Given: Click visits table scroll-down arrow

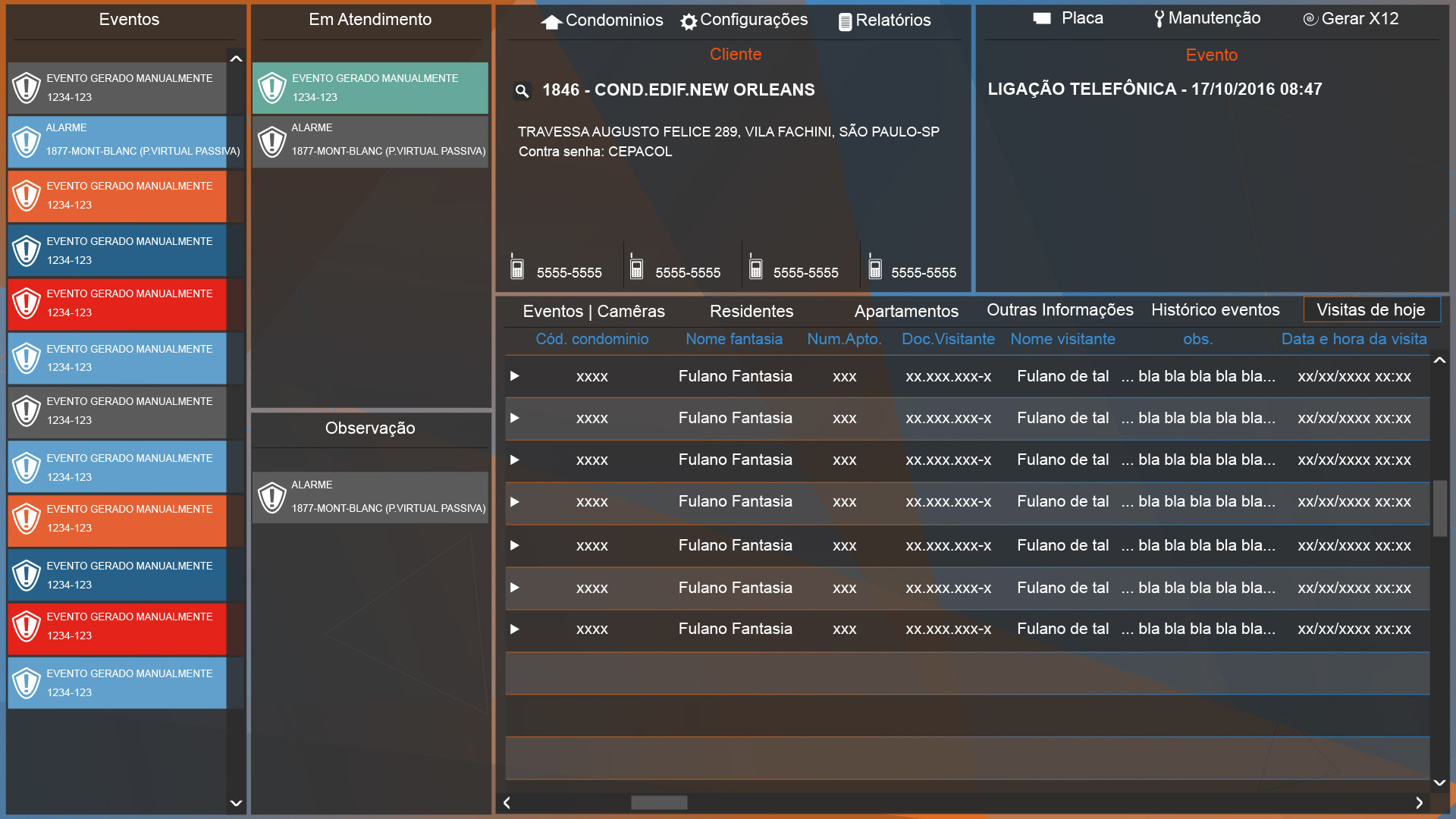Looking at the screenshot, I should pyautogui.click(x=1439, y=783).
